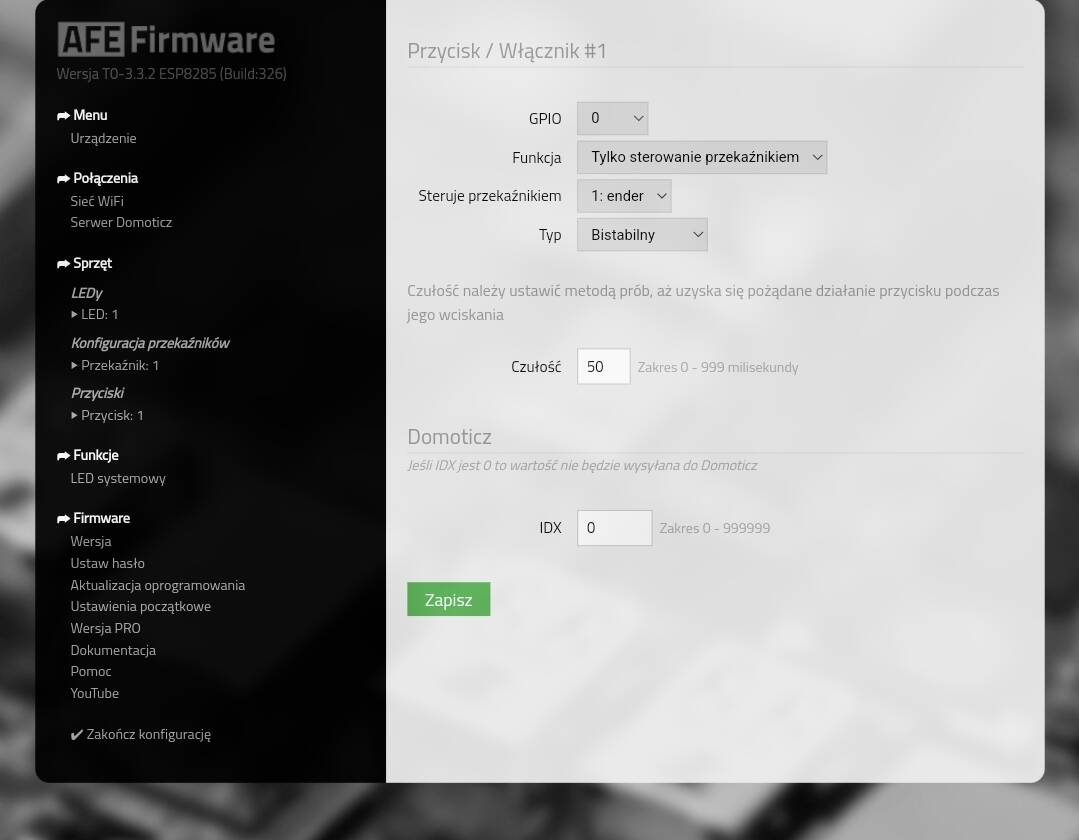Open LED systemowy function
The height and width of the screenshot is (840, 1079).
point(118,478)
